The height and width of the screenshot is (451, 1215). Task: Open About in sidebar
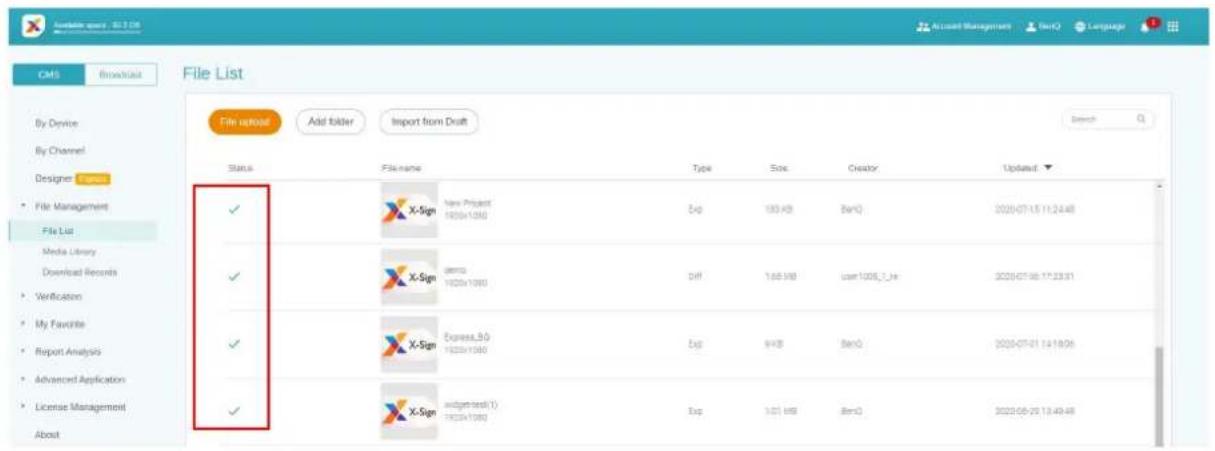click(x=47, y=435)
